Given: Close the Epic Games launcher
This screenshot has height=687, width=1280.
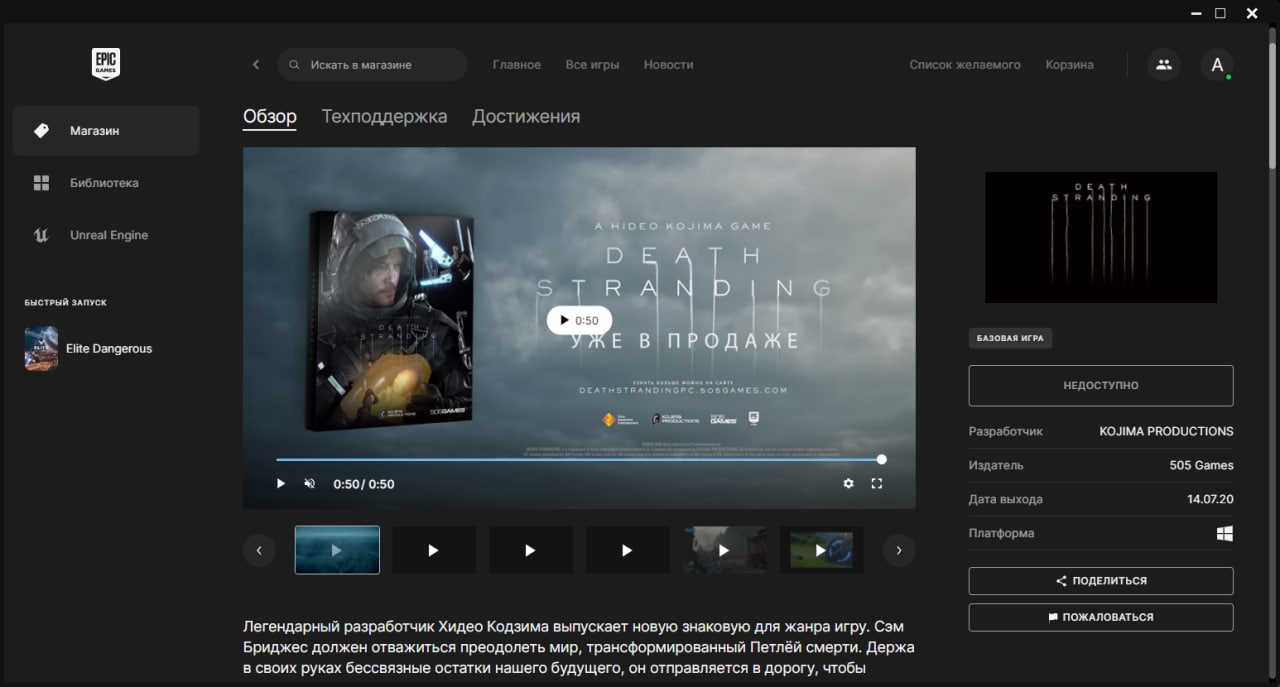Looking at the screenshot, I should coord(1252,13).
